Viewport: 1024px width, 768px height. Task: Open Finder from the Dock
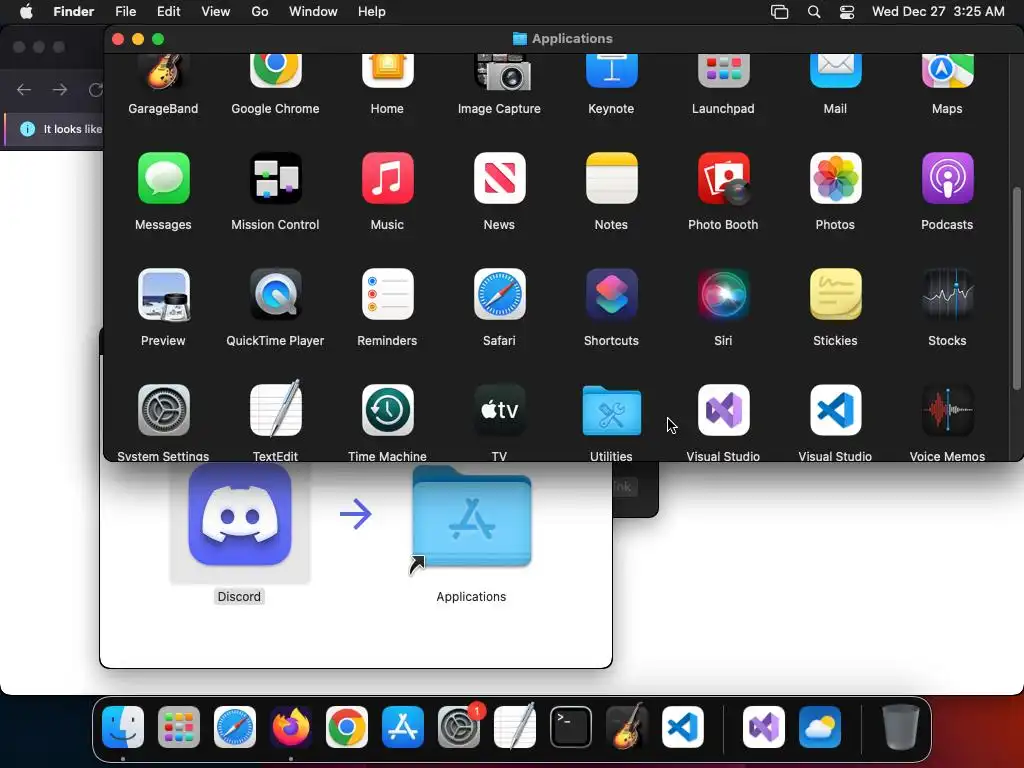tap(123, 727)
